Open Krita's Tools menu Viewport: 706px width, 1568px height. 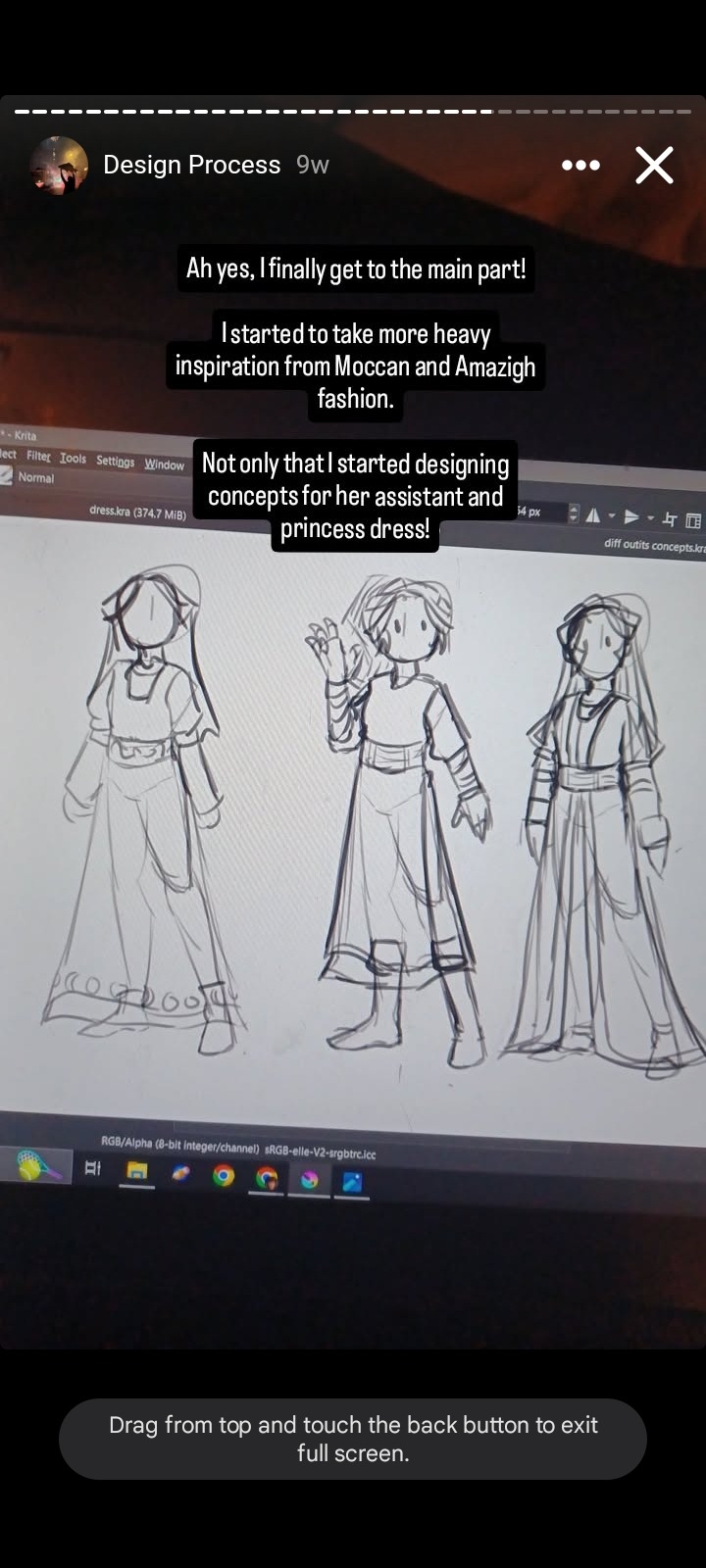tap(73, 459)
